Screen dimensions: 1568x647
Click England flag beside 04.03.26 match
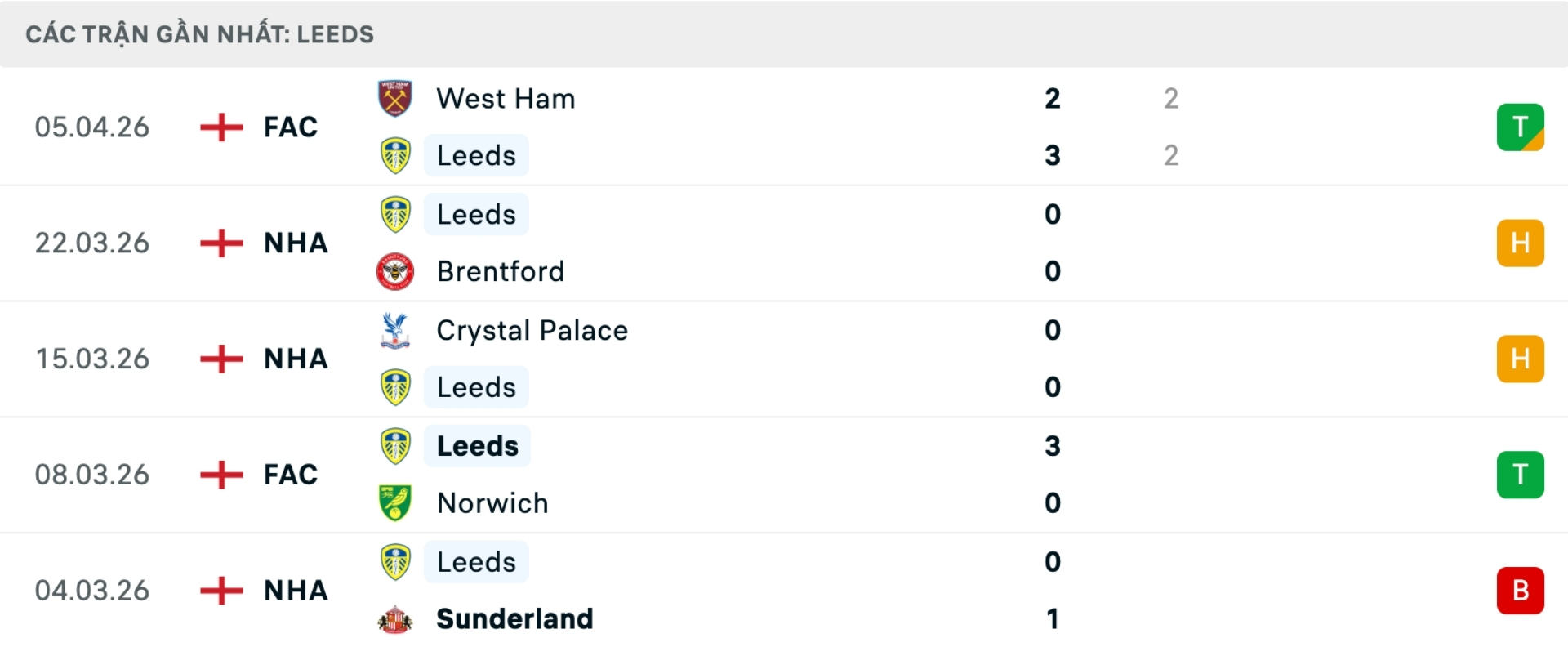pos(221,590)
